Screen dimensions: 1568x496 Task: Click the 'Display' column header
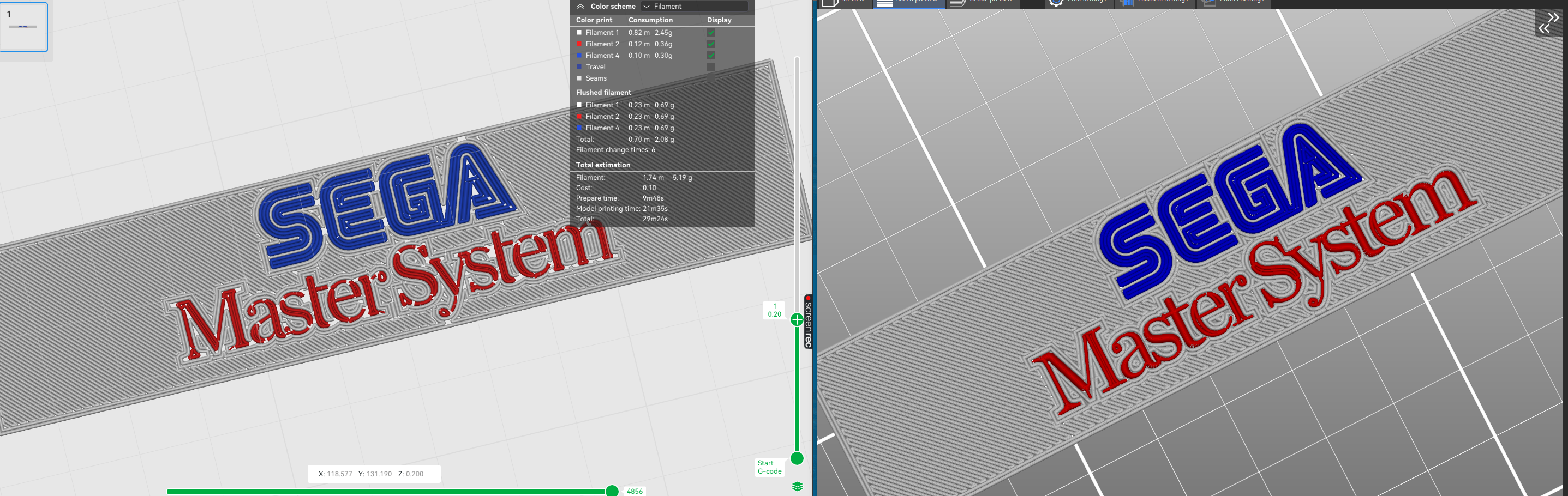point(719,20)
